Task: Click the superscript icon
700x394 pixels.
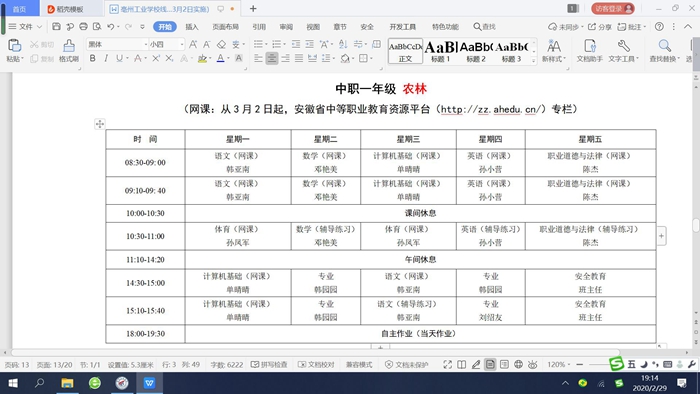Action: 156,58
